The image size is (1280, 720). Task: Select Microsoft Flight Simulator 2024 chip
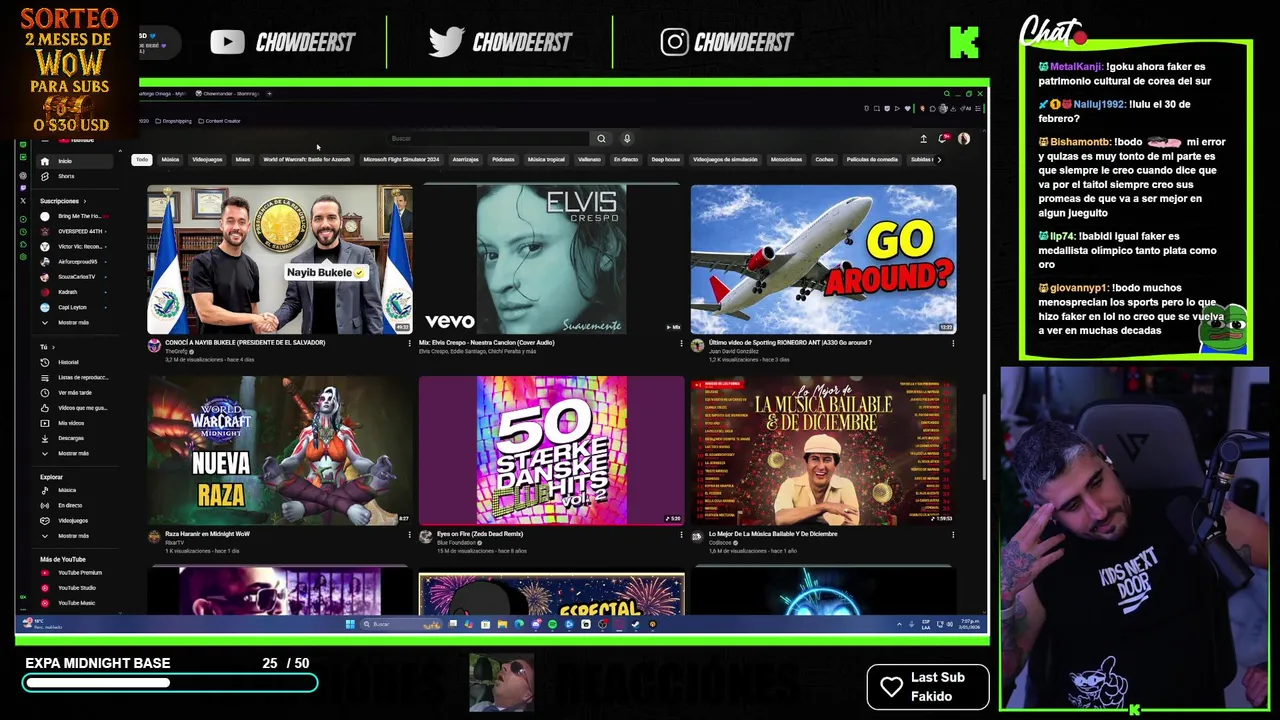tap(401, 159)
